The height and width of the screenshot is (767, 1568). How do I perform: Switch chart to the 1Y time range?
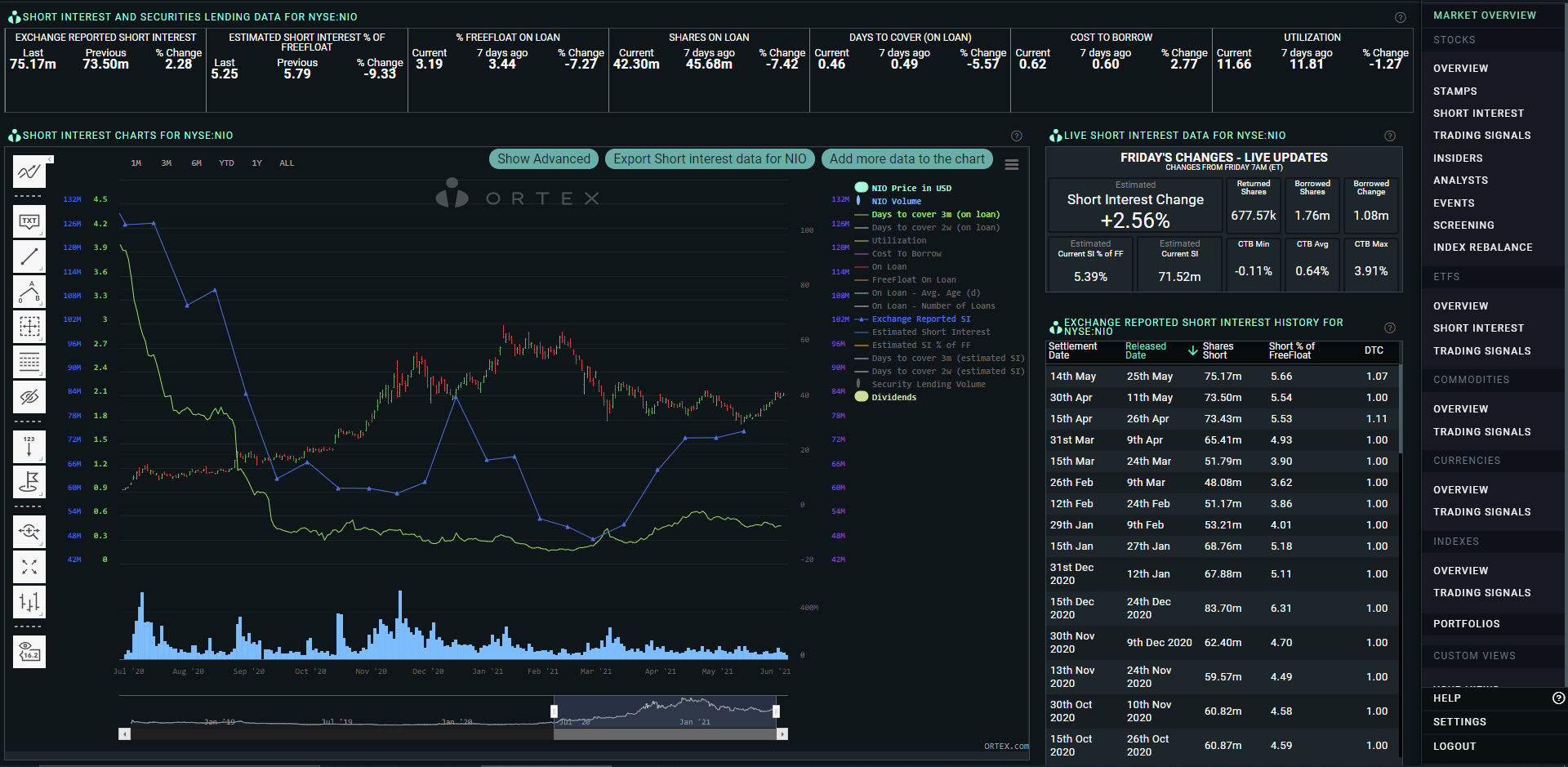click(256, 163)
